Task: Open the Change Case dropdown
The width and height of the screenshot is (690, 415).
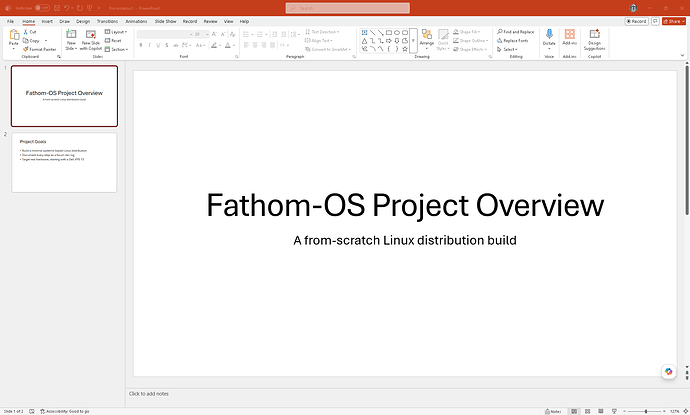Action: click(200, 45)
